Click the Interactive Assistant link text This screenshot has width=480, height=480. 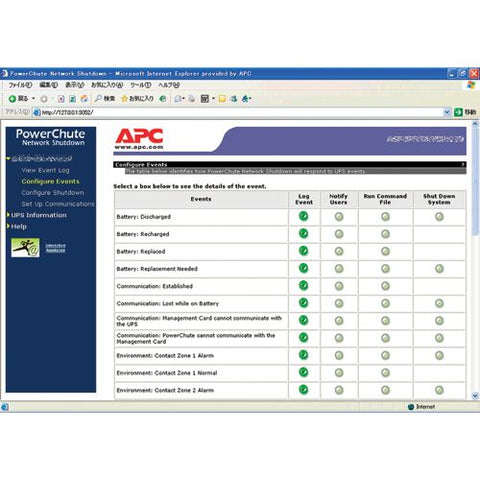point(56,248)
